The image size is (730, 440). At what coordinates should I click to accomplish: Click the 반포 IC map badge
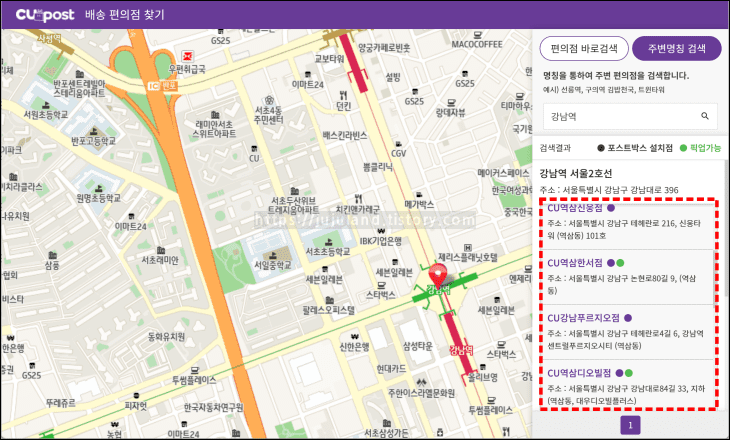tap(162, 86)
